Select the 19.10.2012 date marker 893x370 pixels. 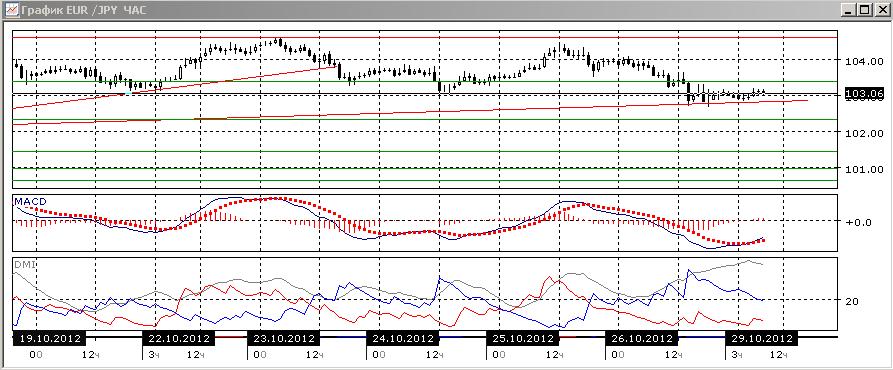pos(49,338)
